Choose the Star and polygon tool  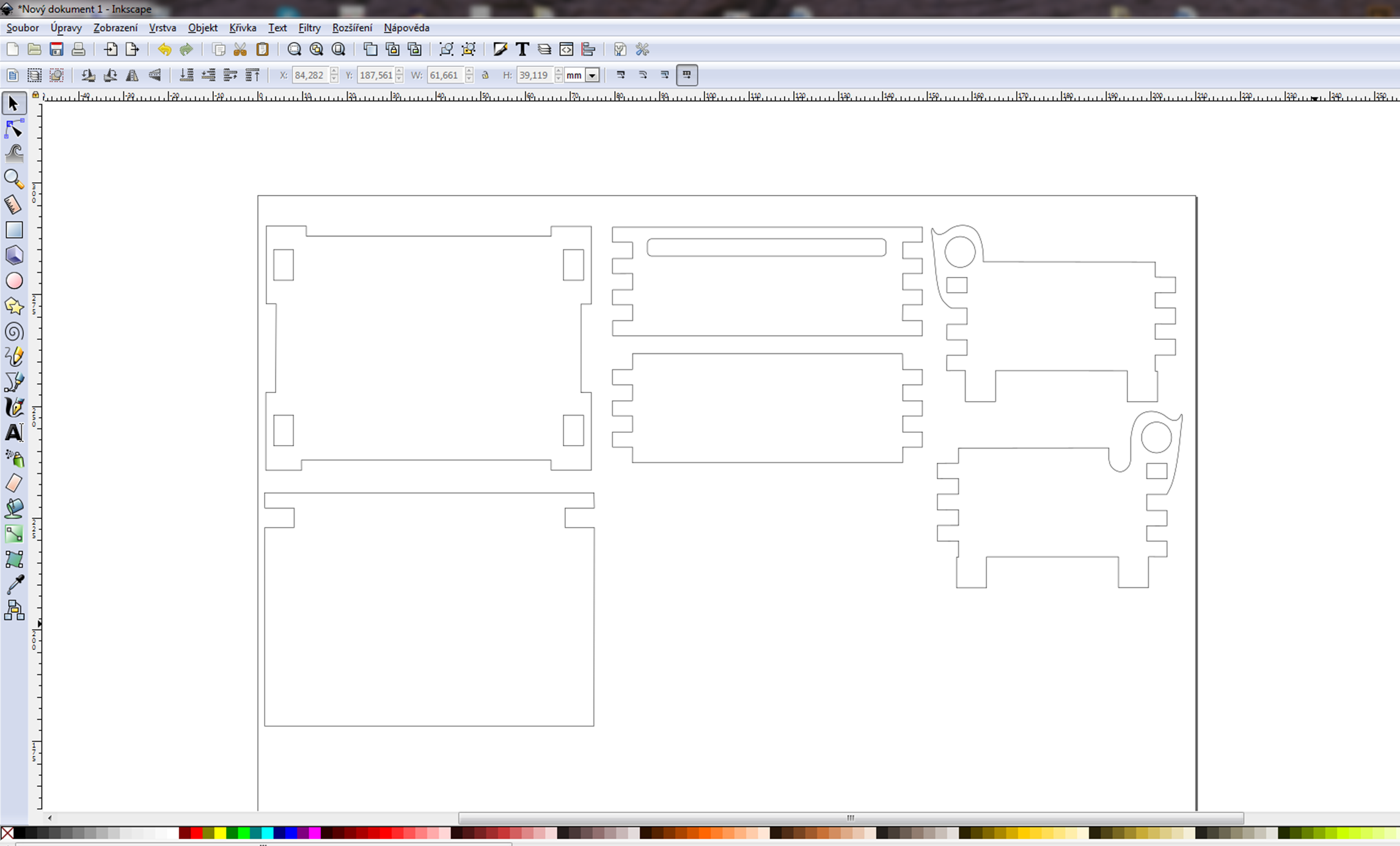[14, 306]
